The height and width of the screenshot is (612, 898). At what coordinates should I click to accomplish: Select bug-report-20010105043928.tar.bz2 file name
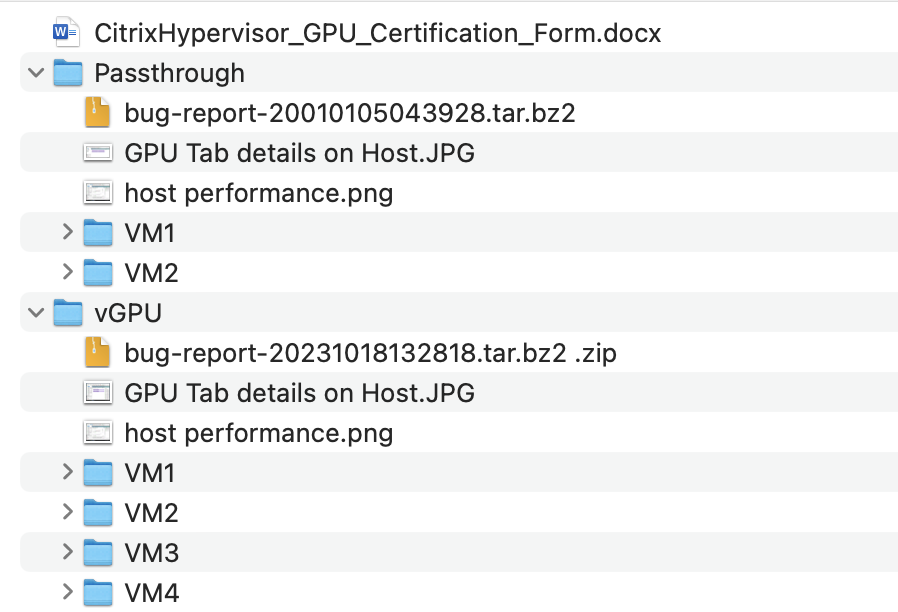[x=349, y=113]
